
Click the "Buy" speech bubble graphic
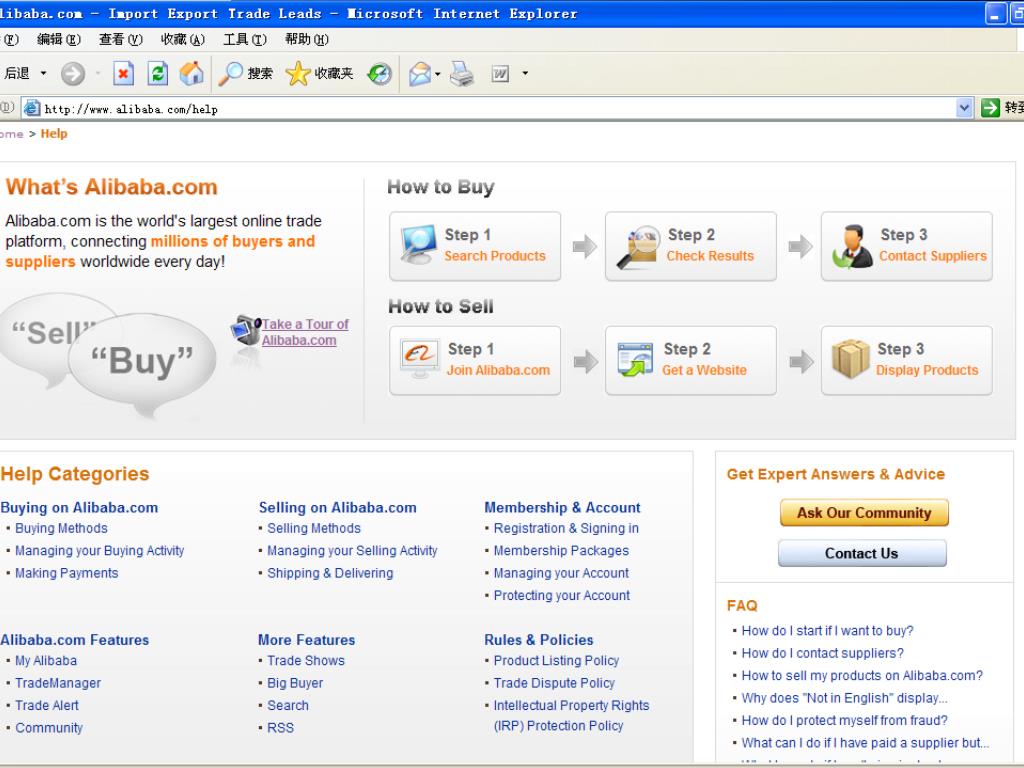coord(142,361)
